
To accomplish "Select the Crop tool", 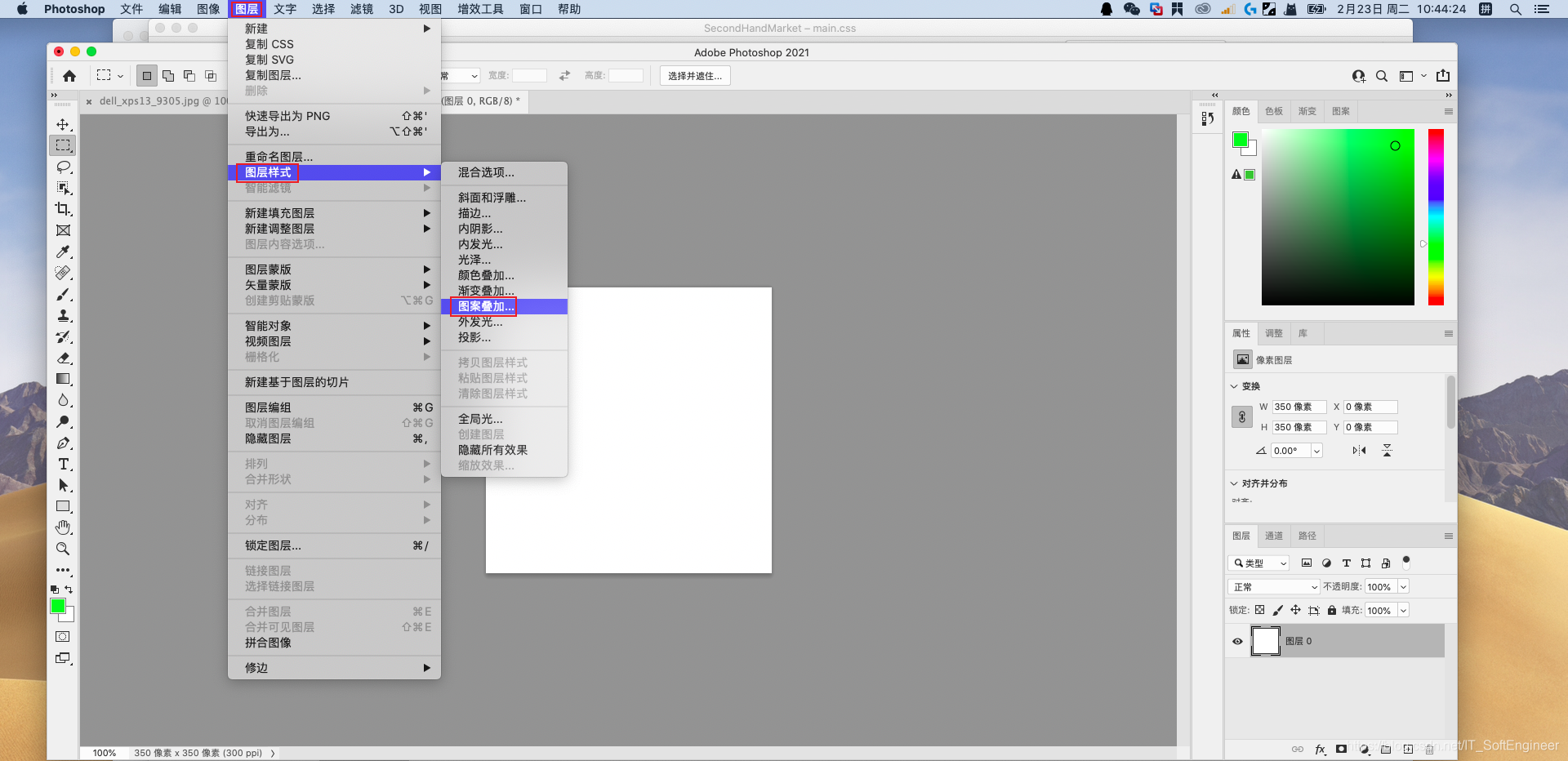I will (x=63, y=209).
